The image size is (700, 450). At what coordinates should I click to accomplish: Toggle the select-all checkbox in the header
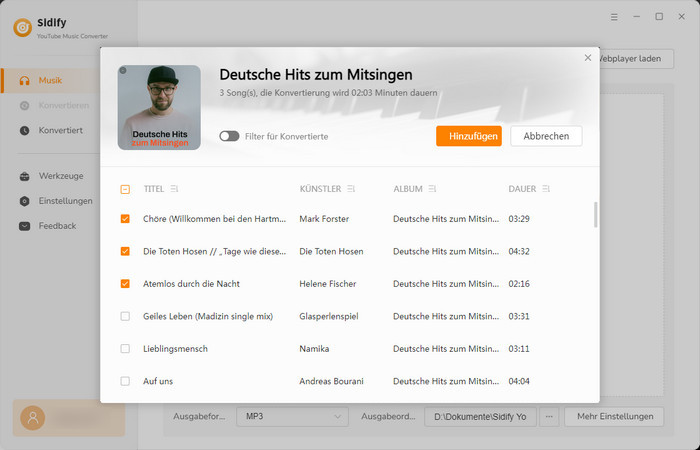coord(125,189)
